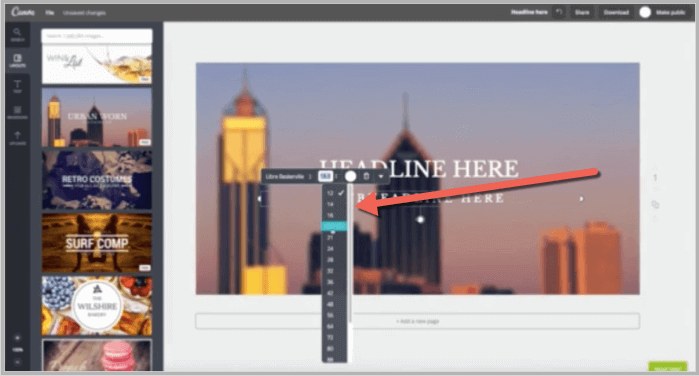This screenshot has width=699, height=376.
Task: Select the highlighted teal font size option
Action: (334, 226)
